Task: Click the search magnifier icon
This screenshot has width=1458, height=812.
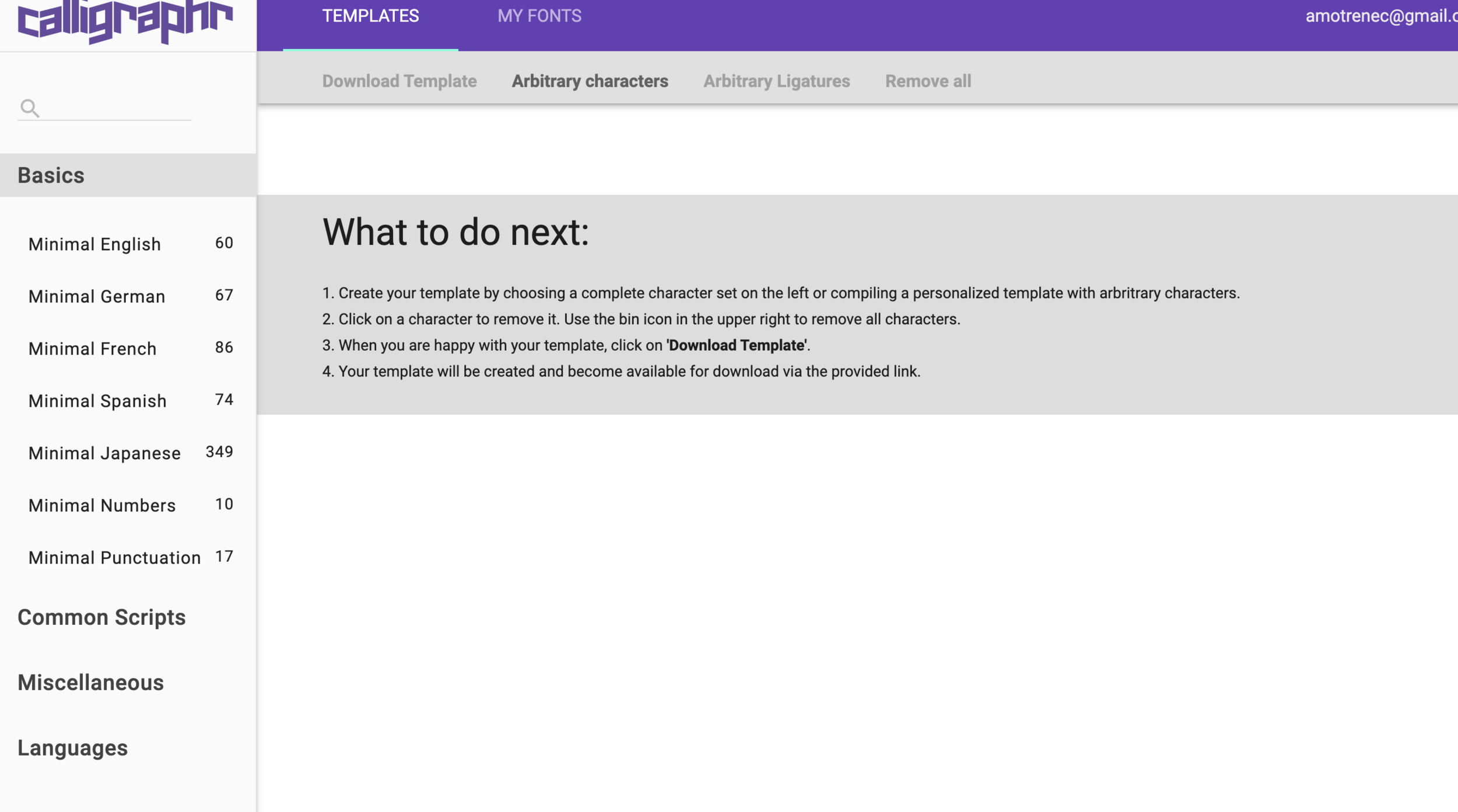Action: coord(30,108)
